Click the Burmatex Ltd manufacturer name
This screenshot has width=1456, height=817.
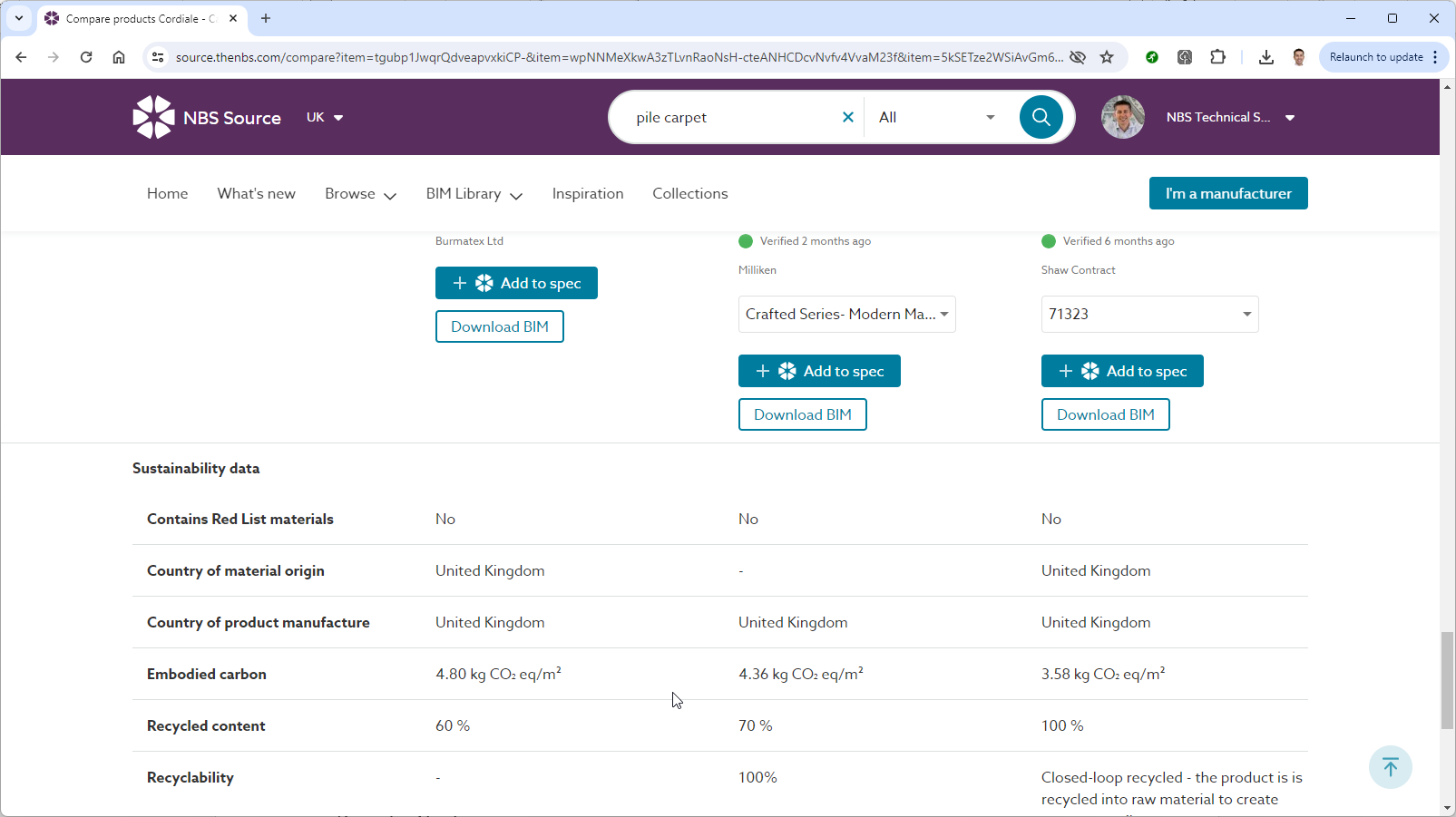coord(469,241)
